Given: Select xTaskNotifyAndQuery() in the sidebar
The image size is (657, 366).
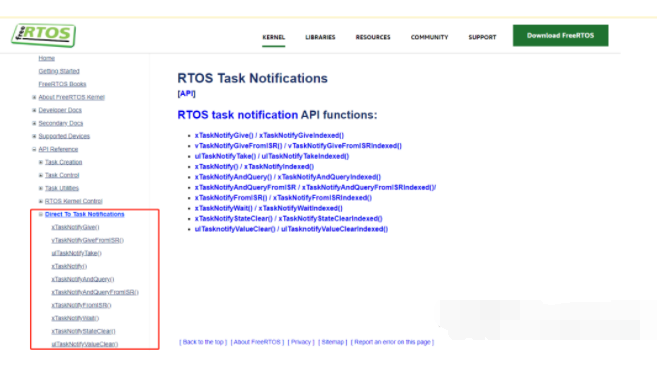Looking at the screenshot, I should (83, 279).
